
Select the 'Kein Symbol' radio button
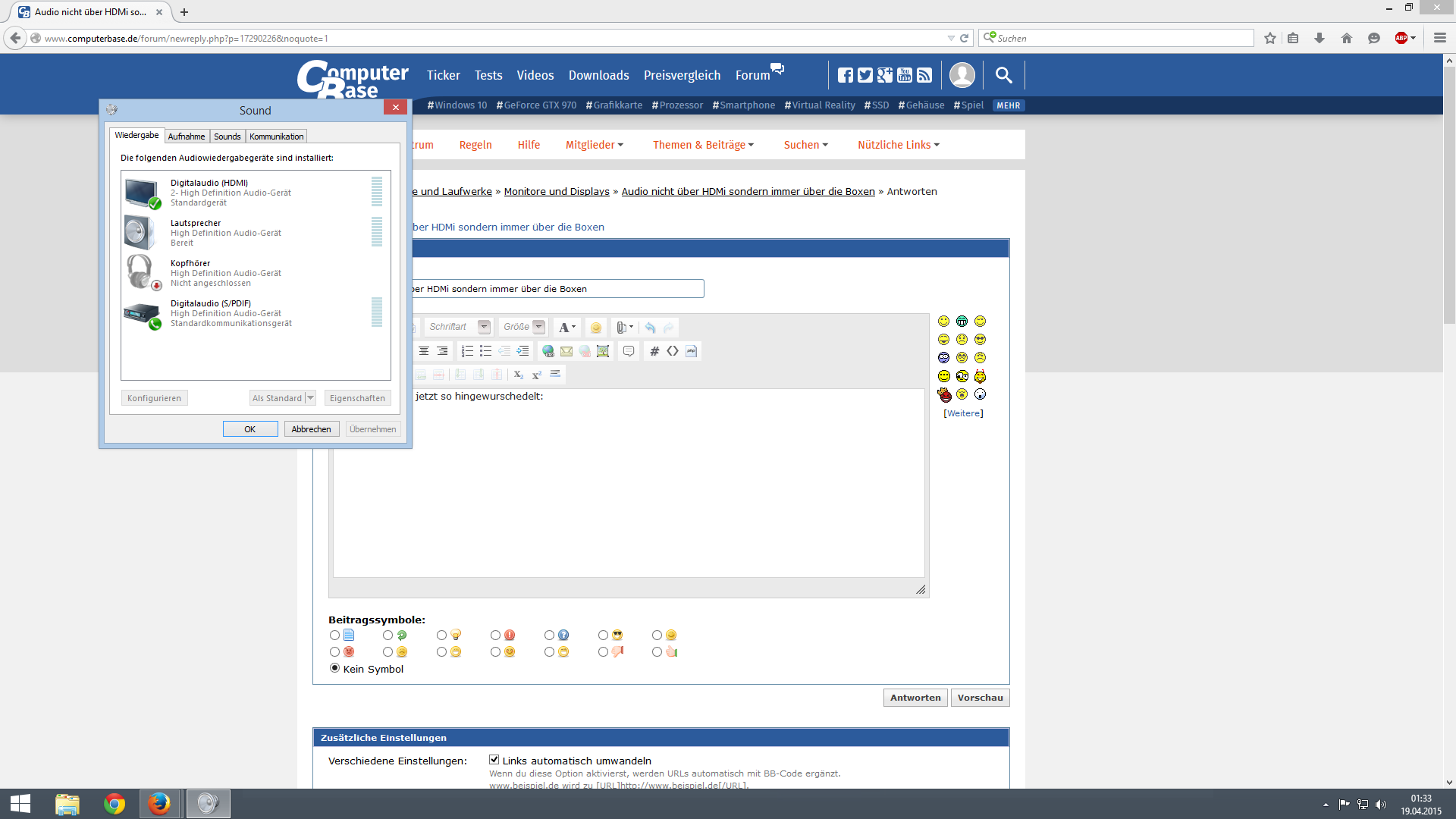click(334, 668)
